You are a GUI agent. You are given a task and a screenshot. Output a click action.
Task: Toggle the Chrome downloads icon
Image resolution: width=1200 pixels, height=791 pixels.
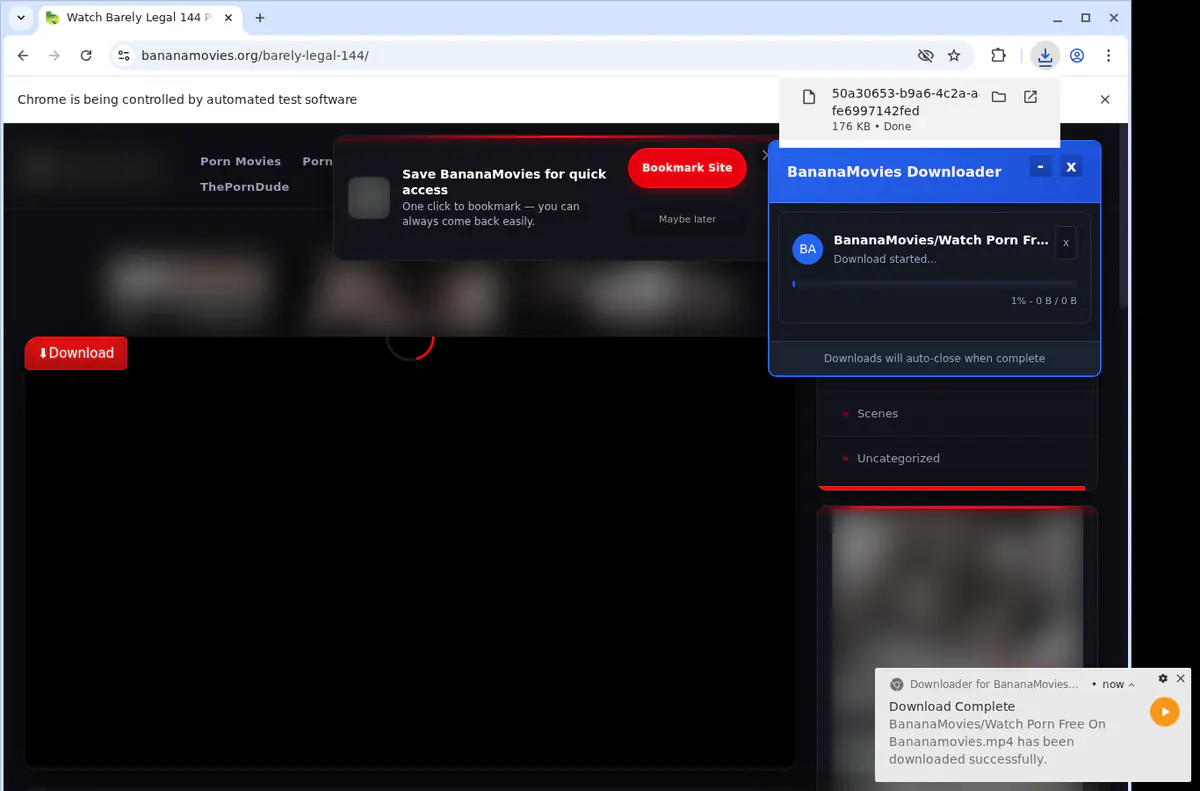[1045, 56]
